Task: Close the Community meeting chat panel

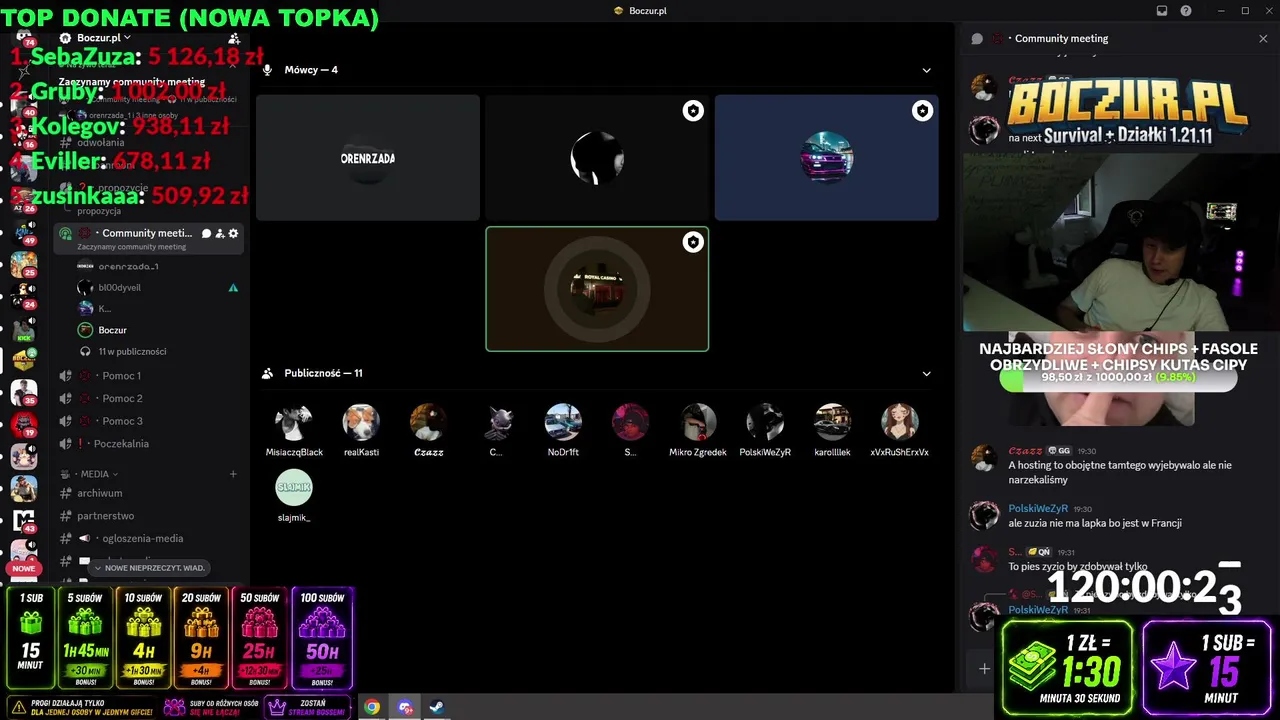Action: pyautogui.click(x=1263, y=38)
